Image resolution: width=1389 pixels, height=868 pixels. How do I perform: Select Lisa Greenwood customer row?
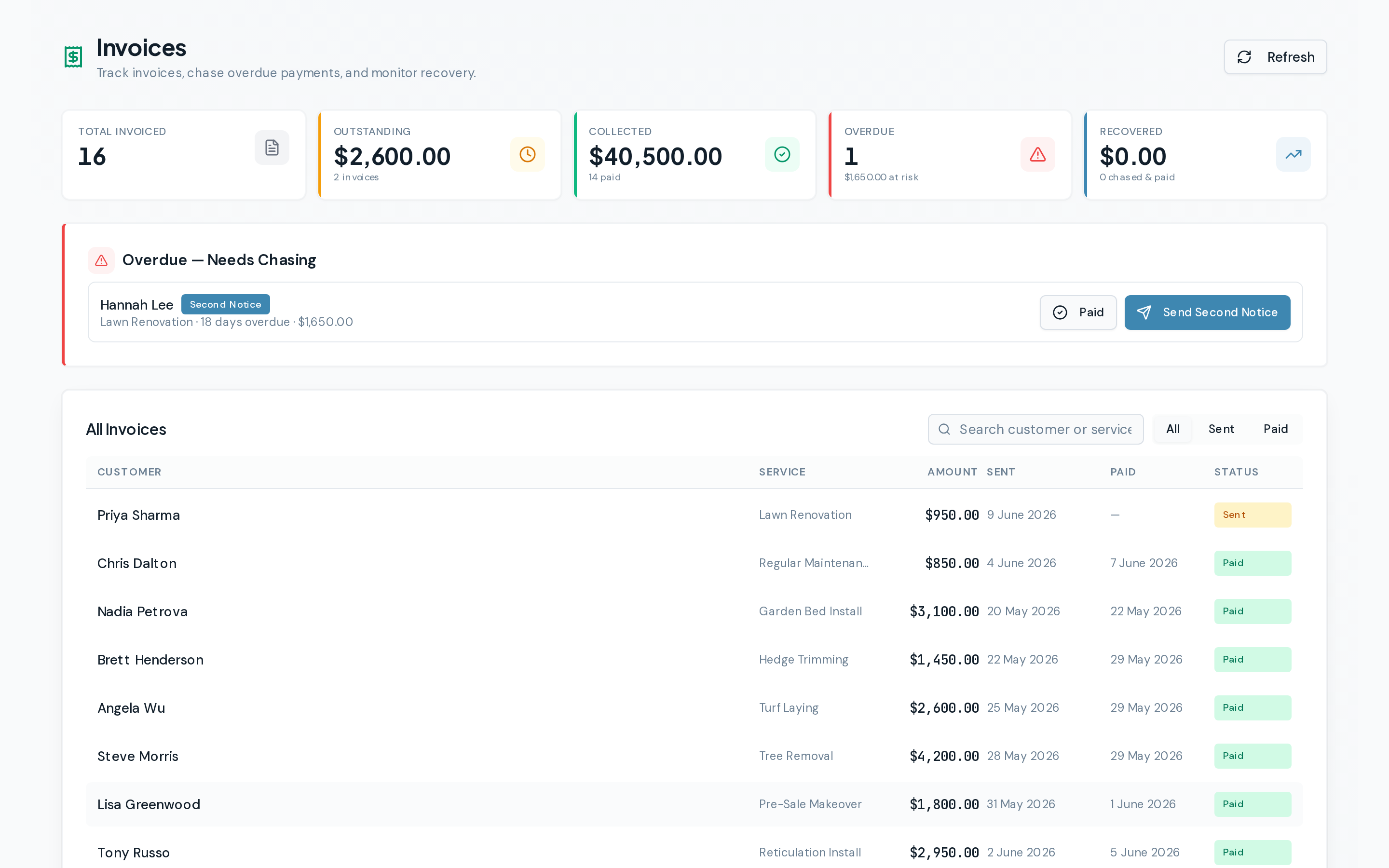(694, 804)
